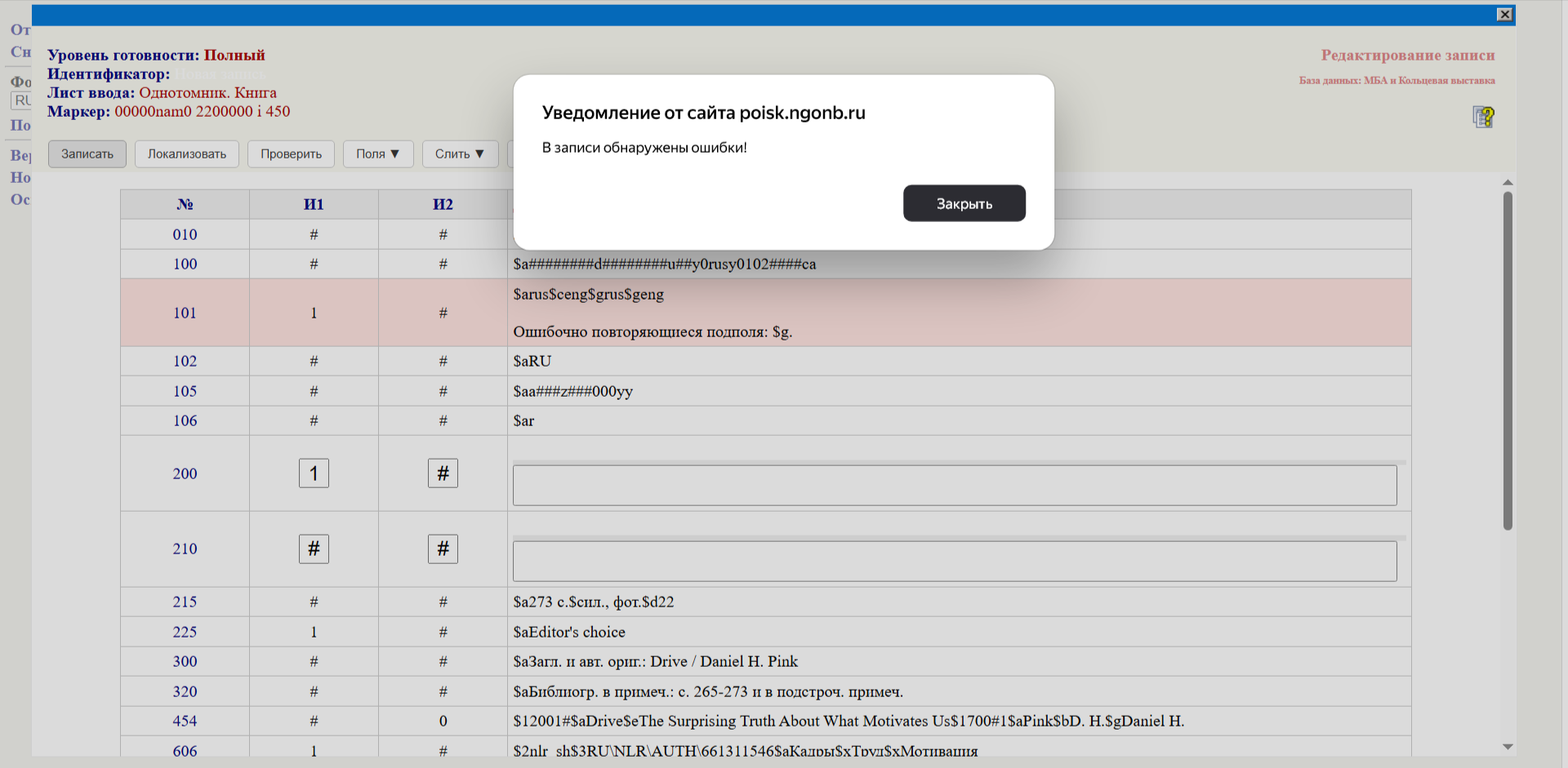Open the Поля dropdown

(x=377, y=154)
